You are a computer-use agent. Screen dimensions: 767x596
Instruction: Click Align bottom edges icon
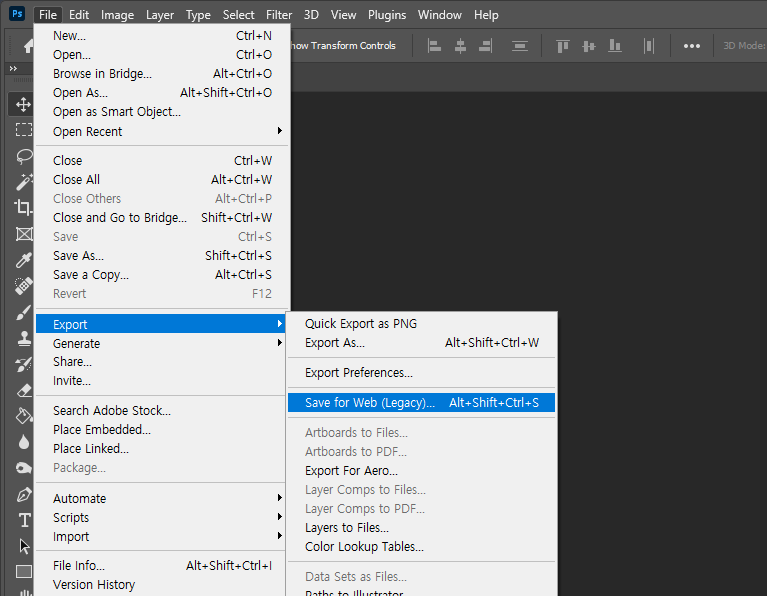tap(614, 46)
